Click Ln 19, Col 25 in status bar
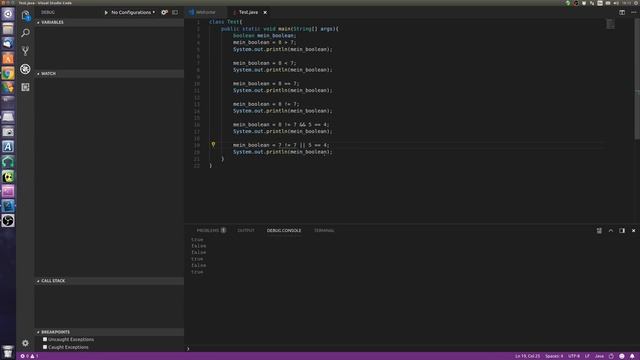 527,356
